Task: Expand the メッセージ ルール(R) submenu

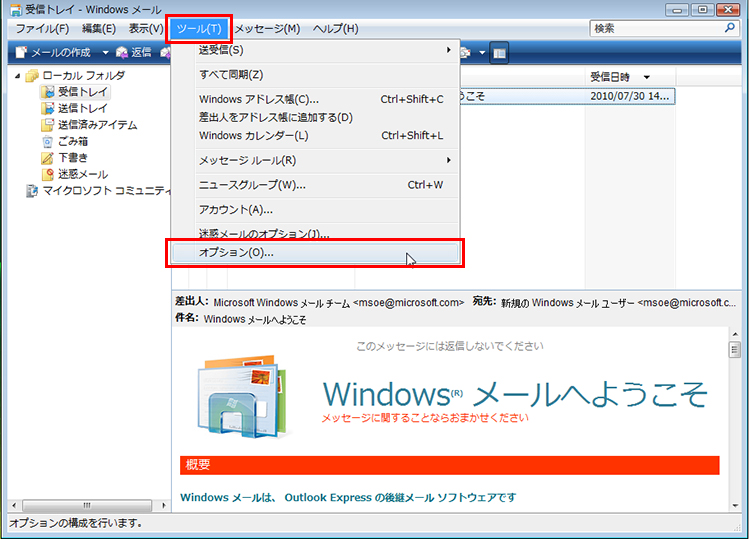Action: (316, 160)
